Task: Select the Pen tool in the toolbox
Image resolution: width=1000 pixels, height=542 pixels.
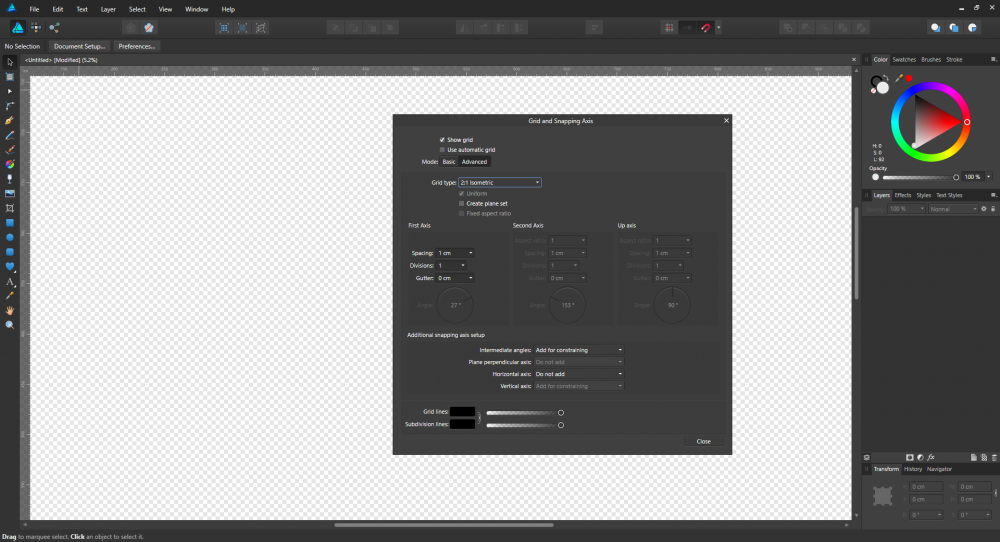Action: 10,120
